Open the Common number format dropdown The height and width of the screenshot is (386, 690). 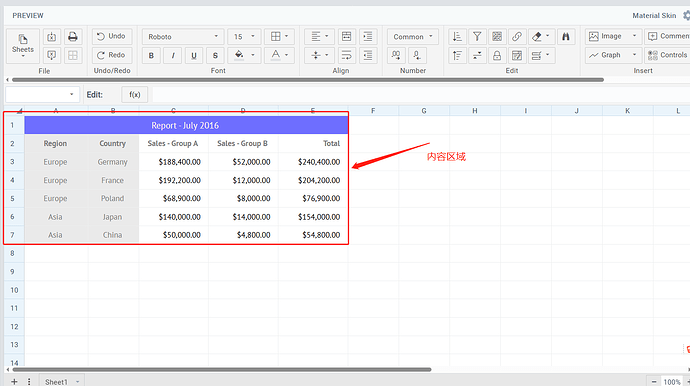[413, 37]
